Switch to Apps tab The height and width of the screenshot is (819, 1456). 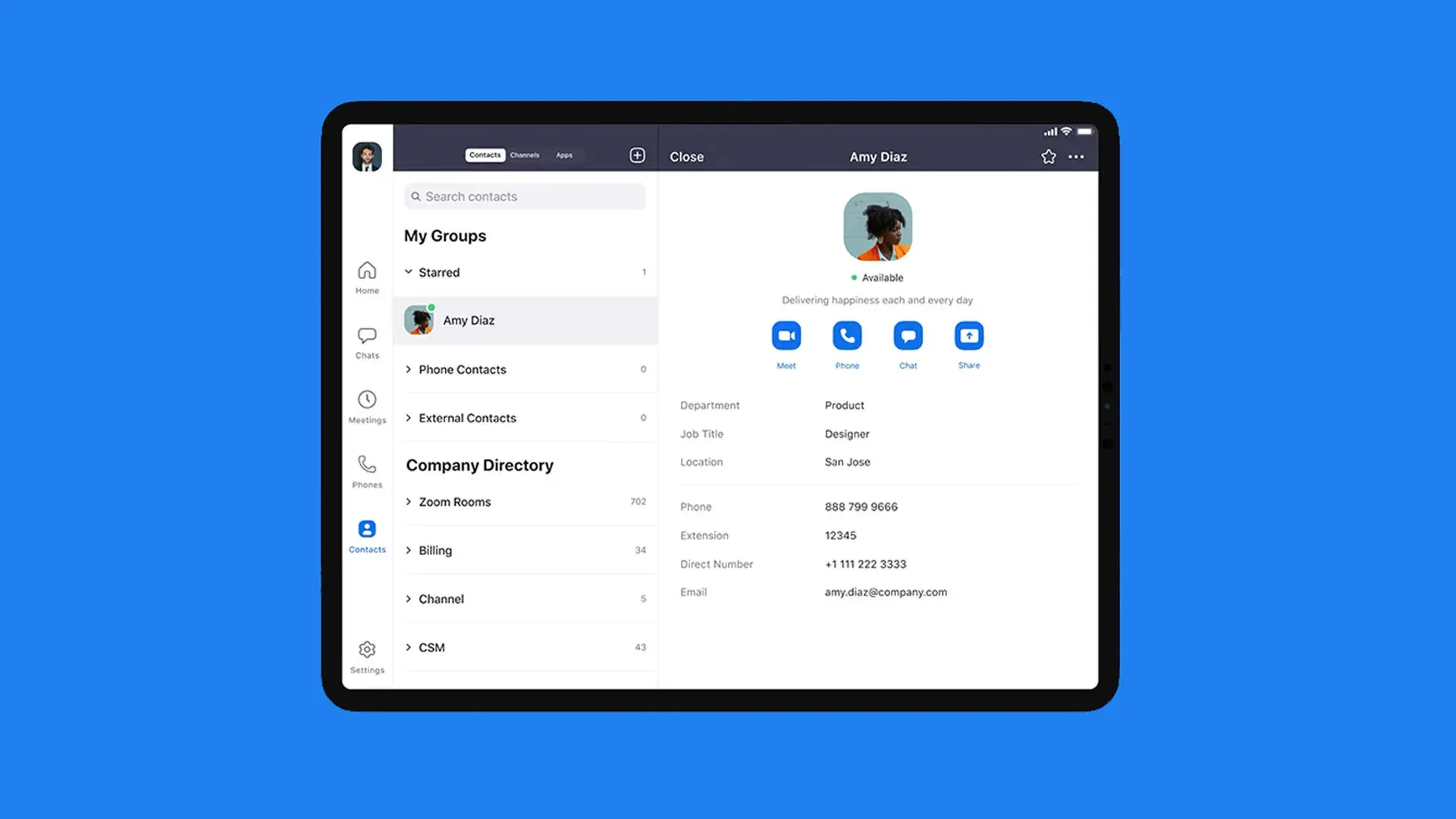[x=564, y=154]
